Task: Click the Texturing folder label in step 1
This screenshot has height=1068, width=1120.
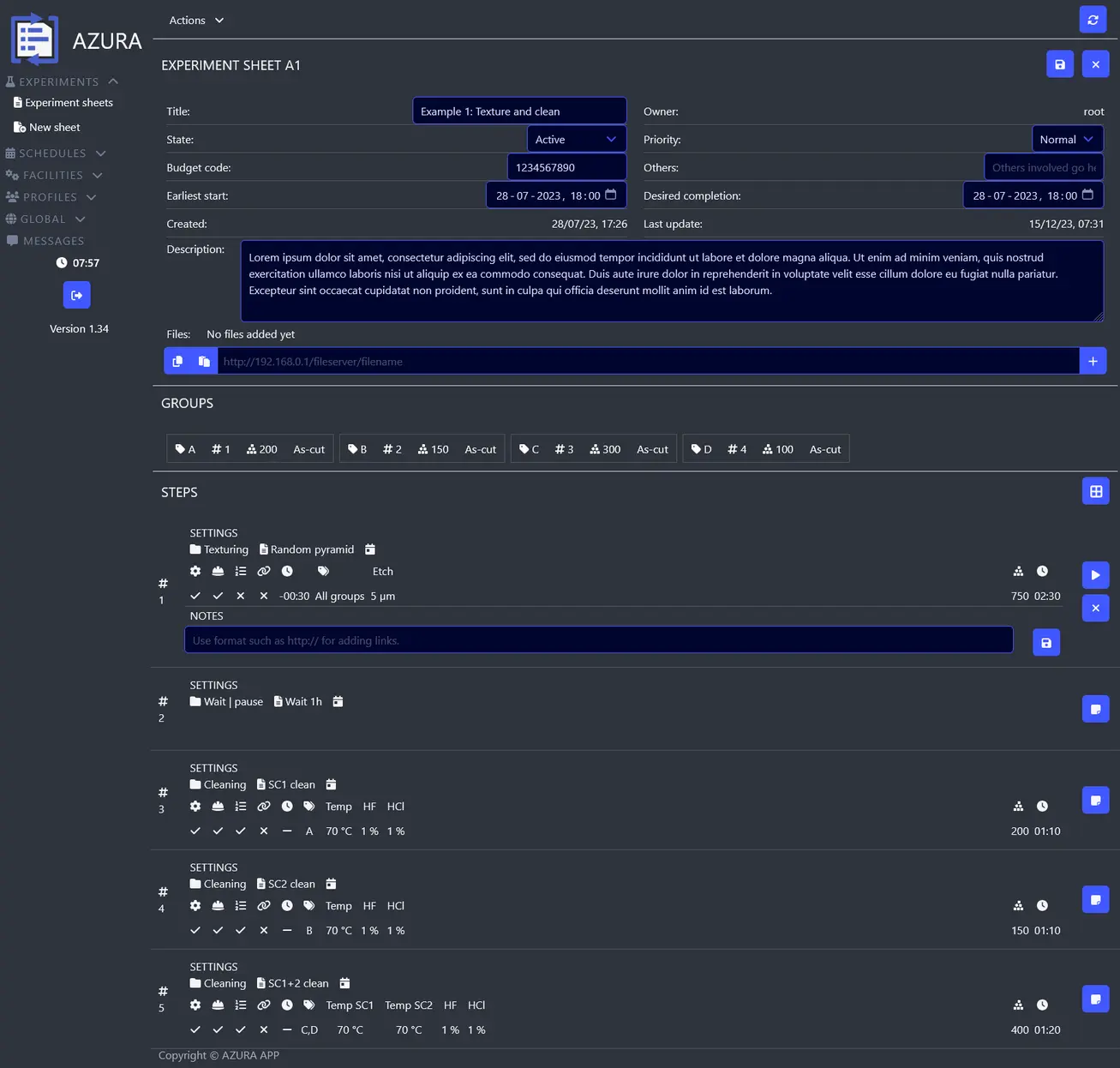Action: [x=219, y=549]
